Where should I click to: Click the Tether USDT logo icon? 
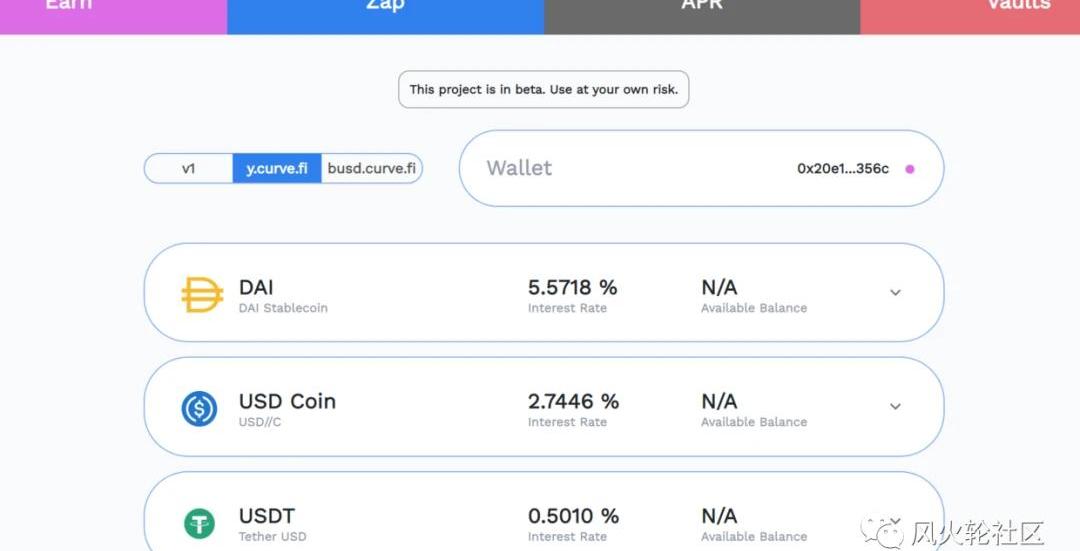click(199, 523)
